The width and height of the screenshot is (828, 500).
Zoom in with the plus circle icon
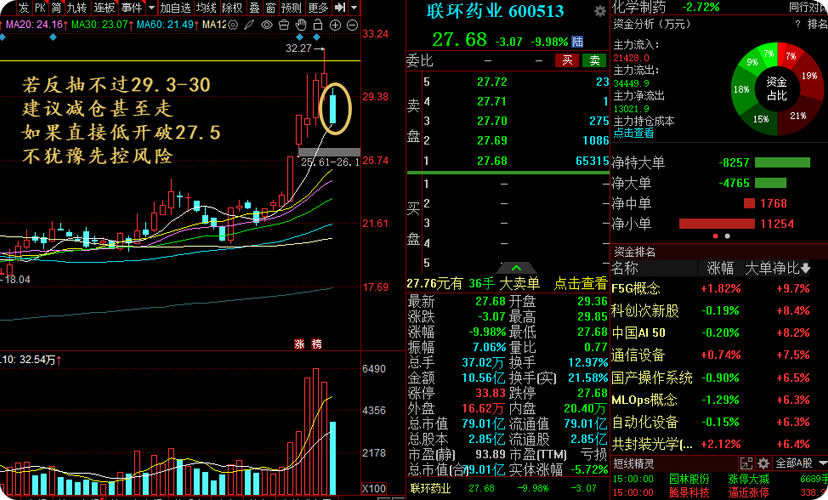335,25
